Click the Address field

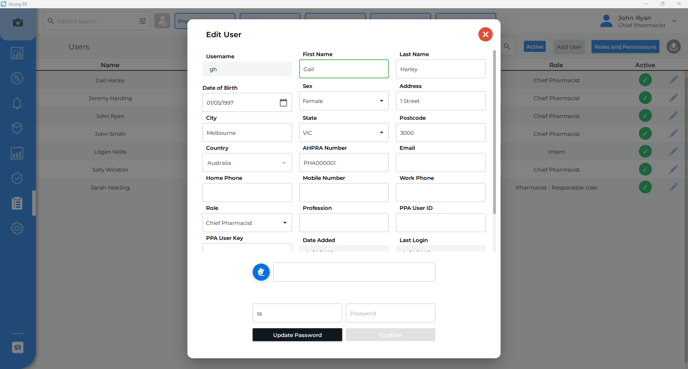pos(441,101)
